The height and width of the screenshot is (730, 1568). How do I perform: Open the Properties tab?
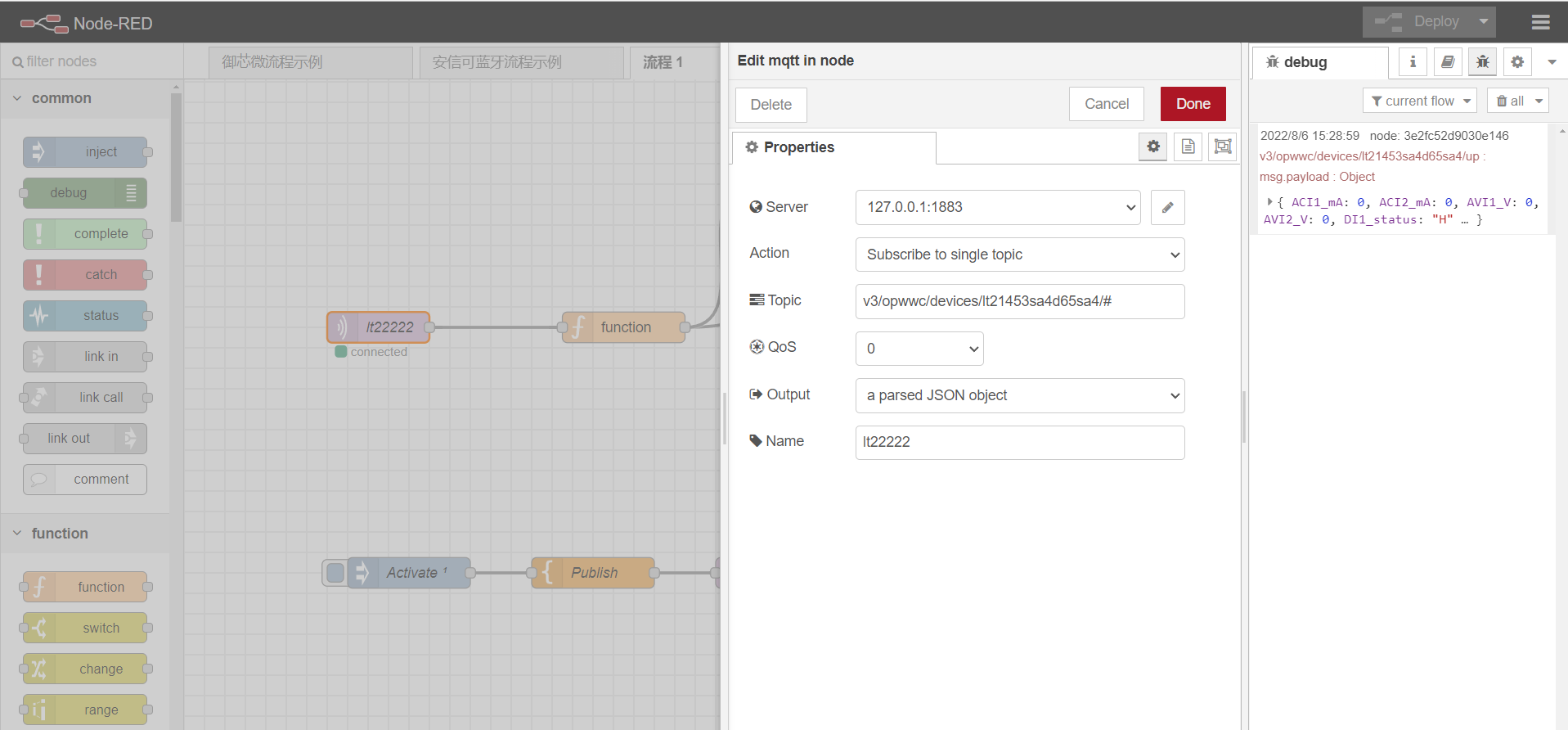[833, 147]
